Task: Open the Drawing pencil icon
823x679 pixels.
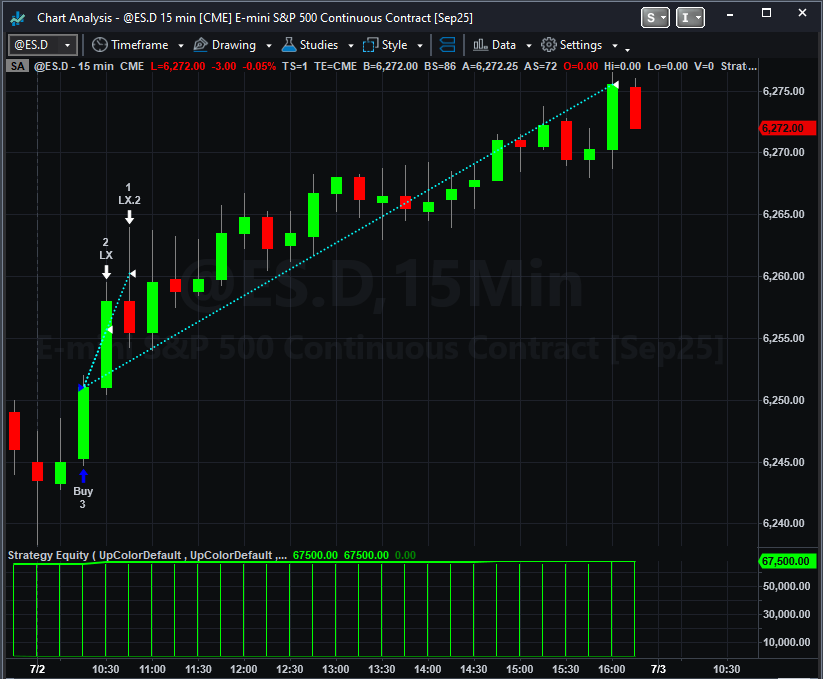Action: click(x=201, y=45)
